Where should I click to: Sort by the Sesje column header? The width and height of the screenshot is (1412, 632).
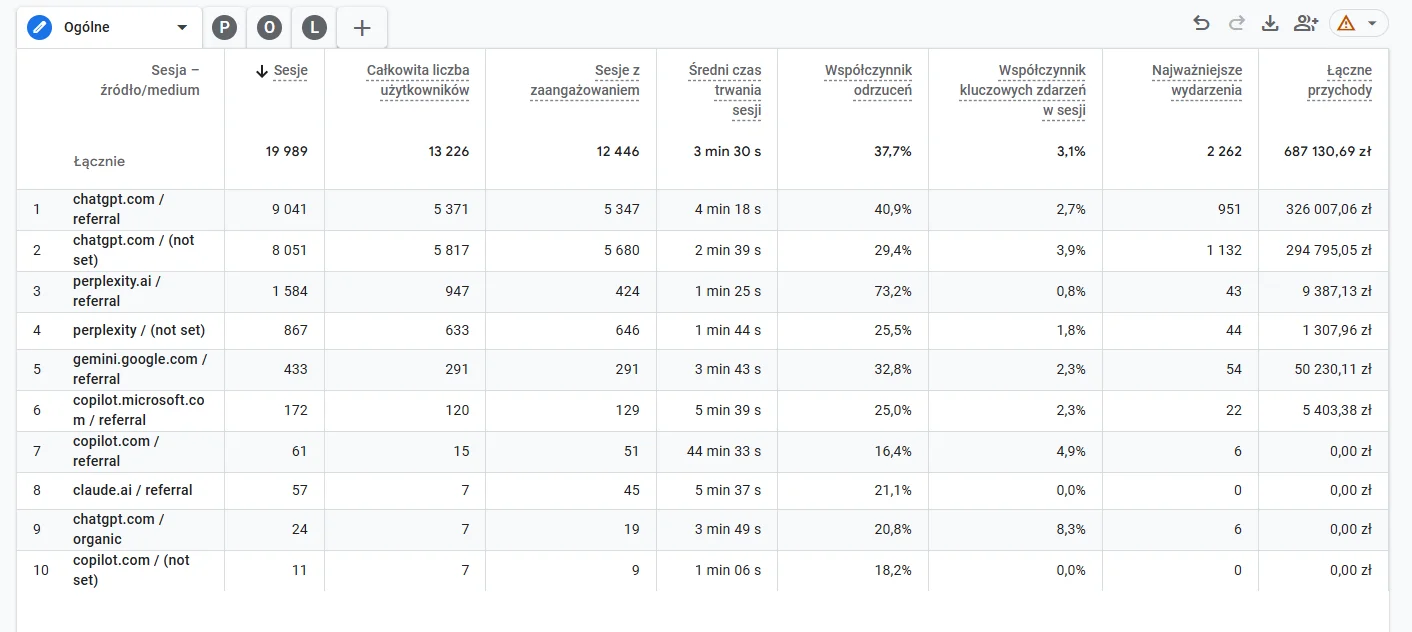pyautogui.click(x=282, y=71)
